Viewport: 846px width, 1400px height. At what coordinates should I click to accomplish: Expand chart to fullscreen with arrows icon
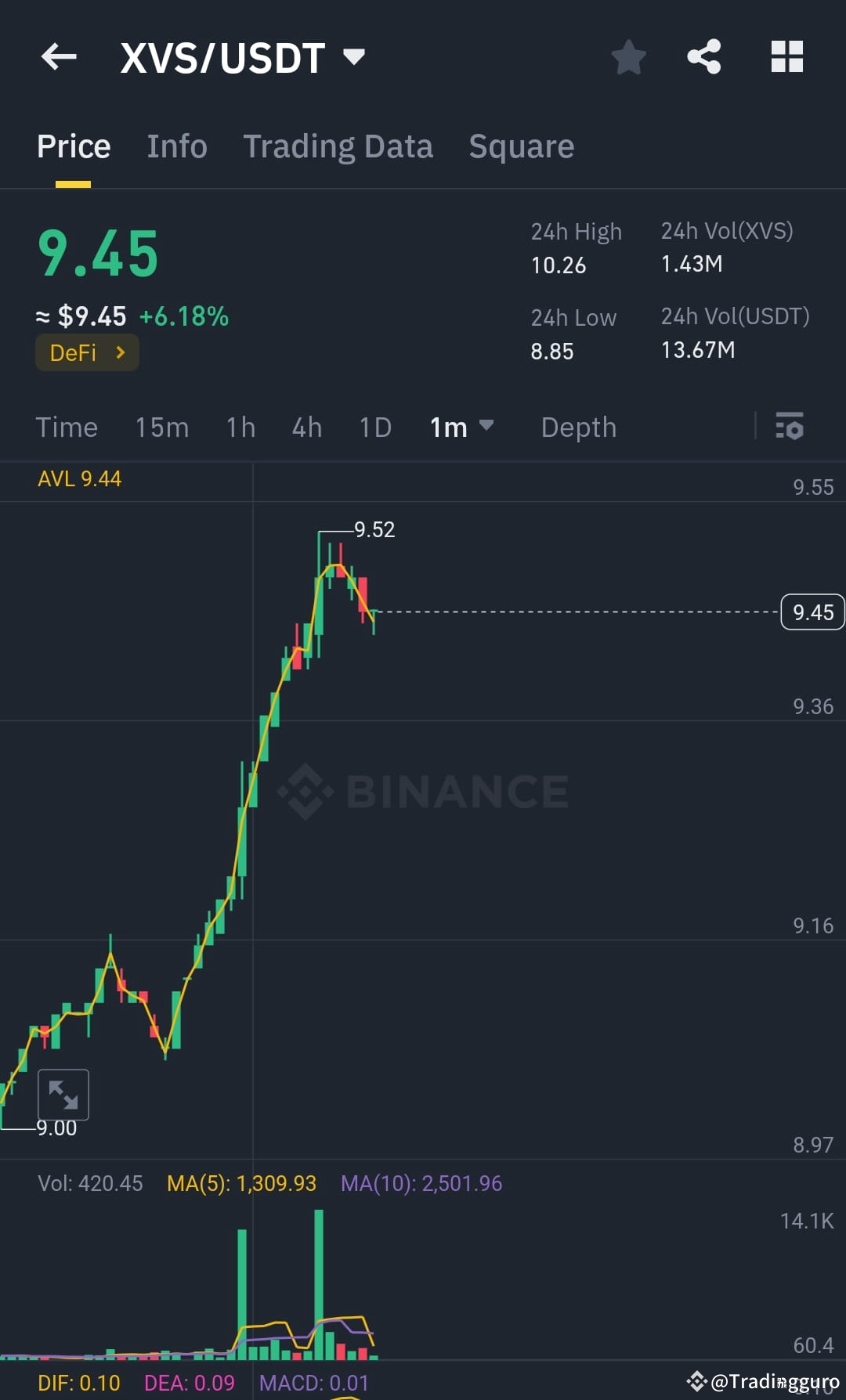point(64,1094)
